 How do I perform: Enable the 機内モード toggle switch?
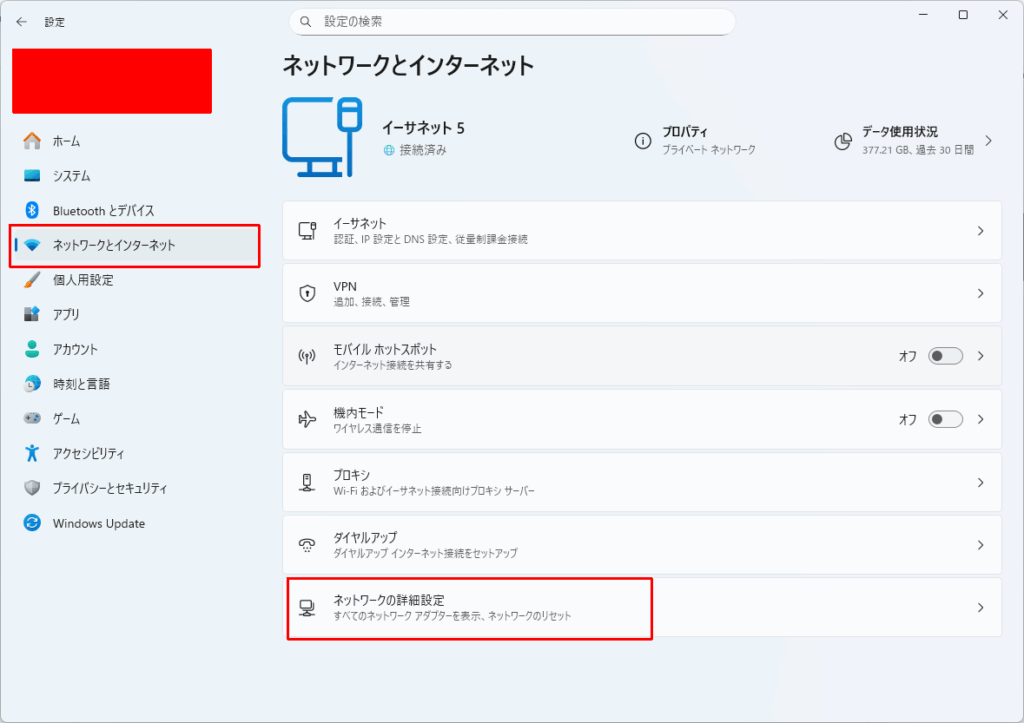pos(945,419)
